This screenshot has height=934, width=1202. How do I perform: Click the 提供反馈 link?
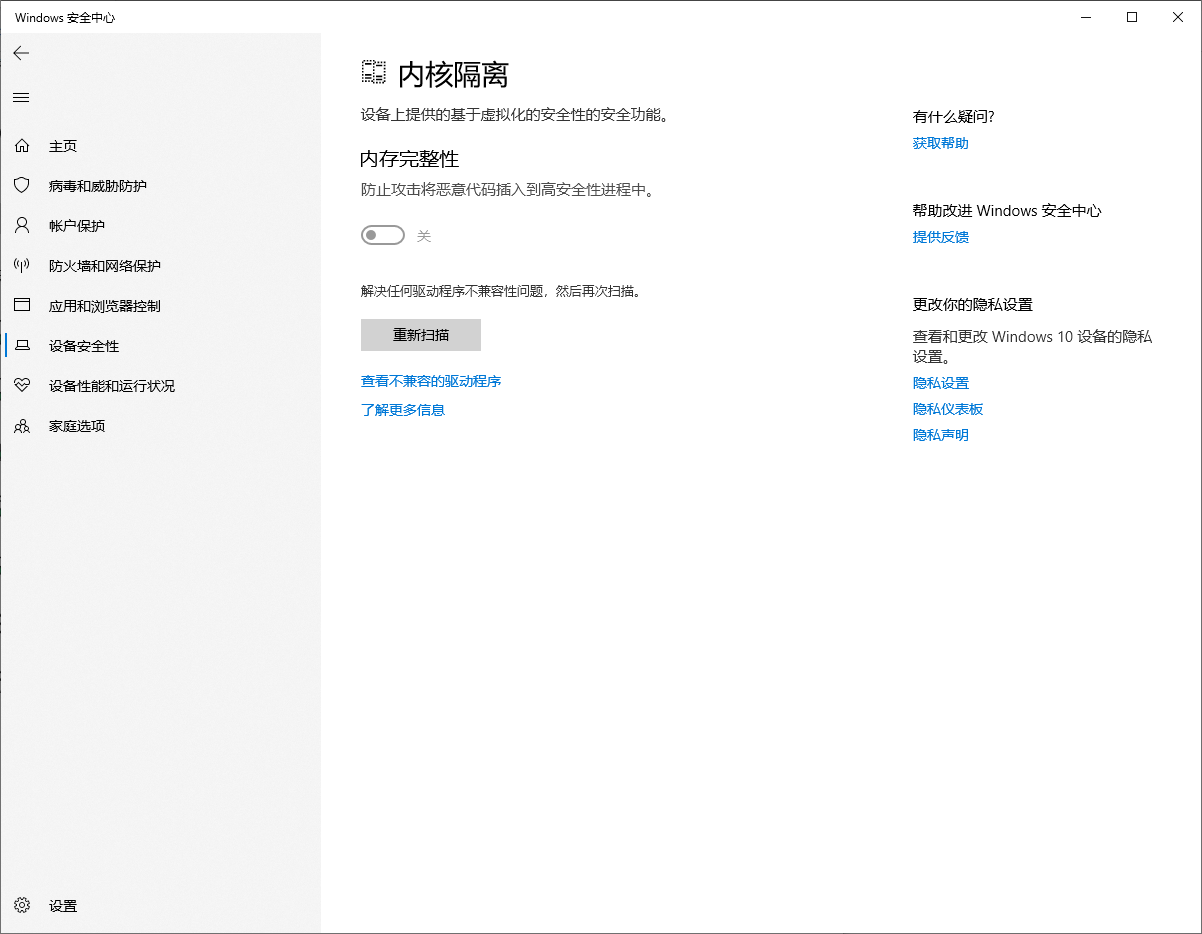click(x=941, y=238)
